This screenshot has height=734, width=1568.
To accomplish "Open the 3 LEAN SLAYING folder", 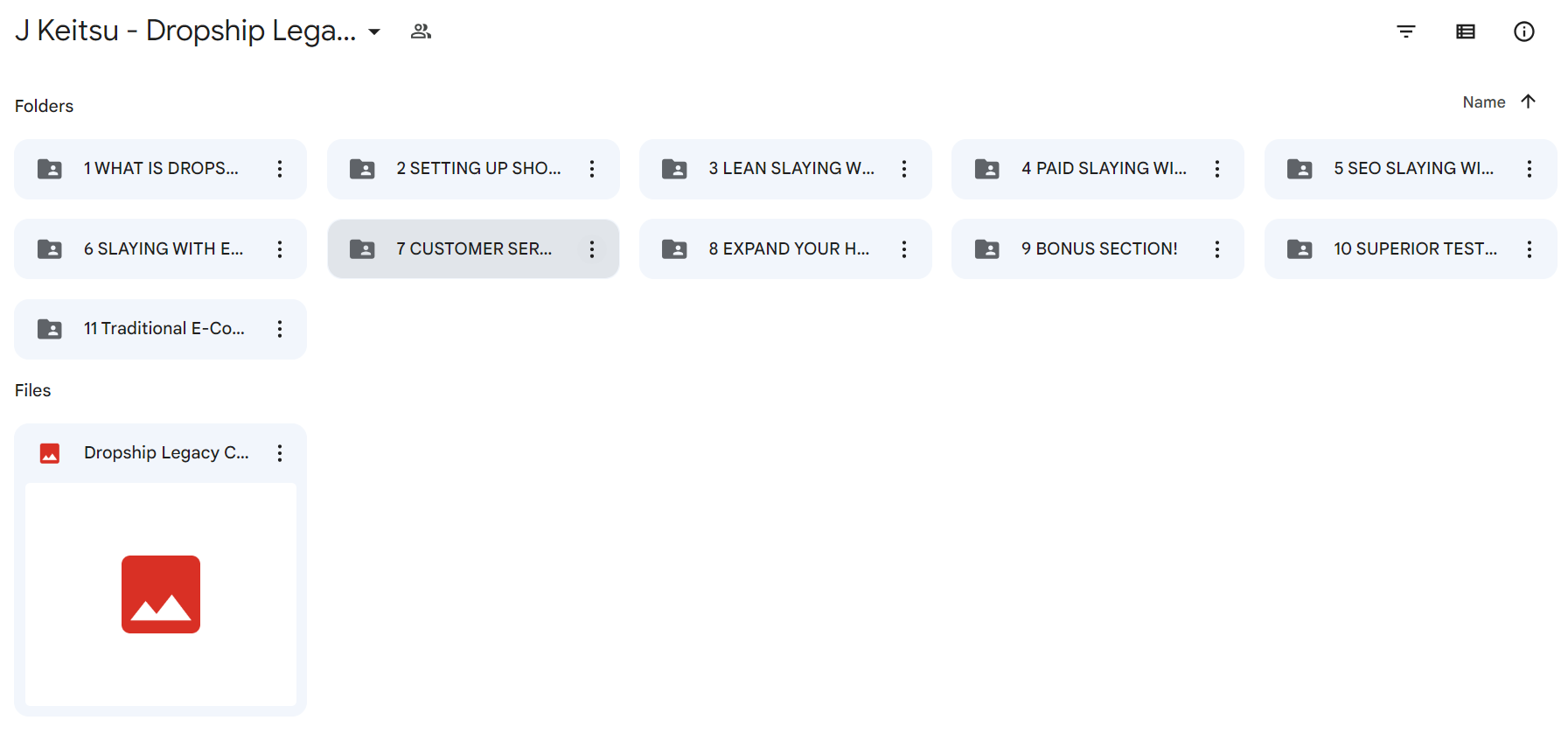I will click(790, 169).
